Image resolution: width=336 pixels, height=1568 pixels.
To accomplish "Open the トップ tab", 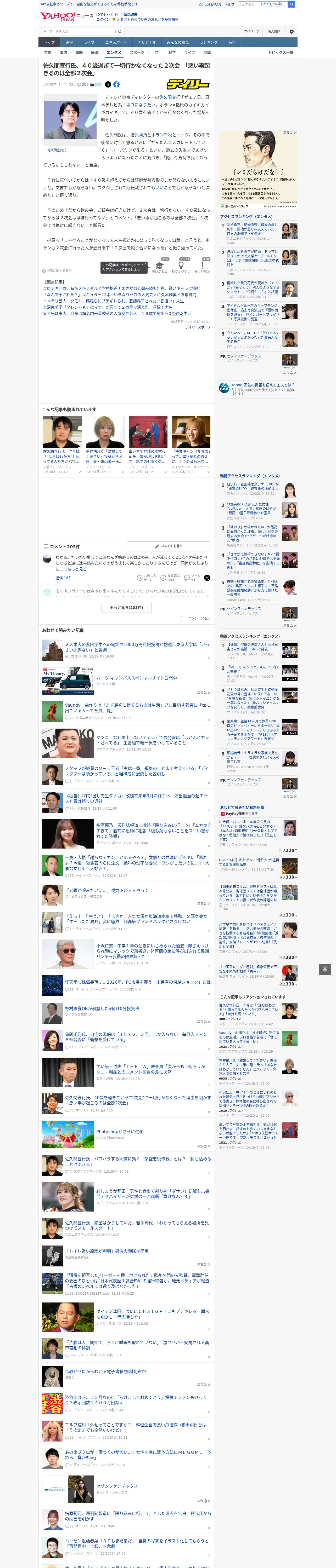I will (49, 43).
